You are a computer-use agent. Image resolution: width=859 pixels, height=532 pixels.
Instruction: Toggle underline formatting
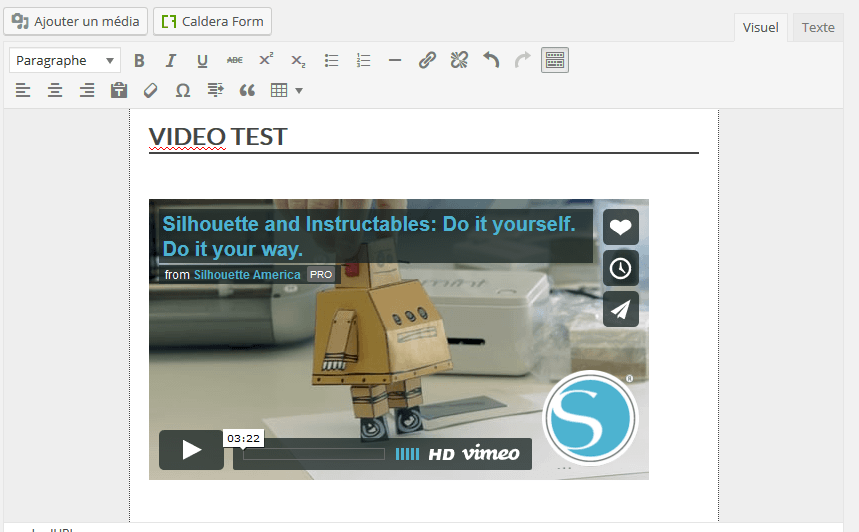tap(203, 60)
